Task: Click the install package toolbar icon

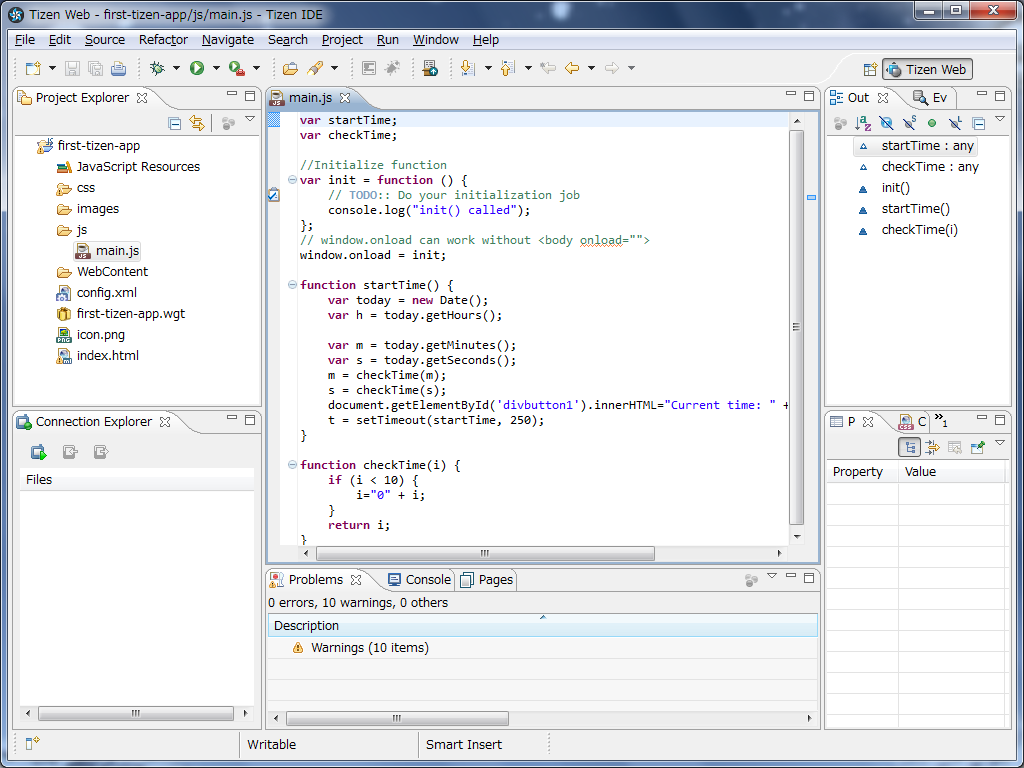Action: tap(430, 68)
